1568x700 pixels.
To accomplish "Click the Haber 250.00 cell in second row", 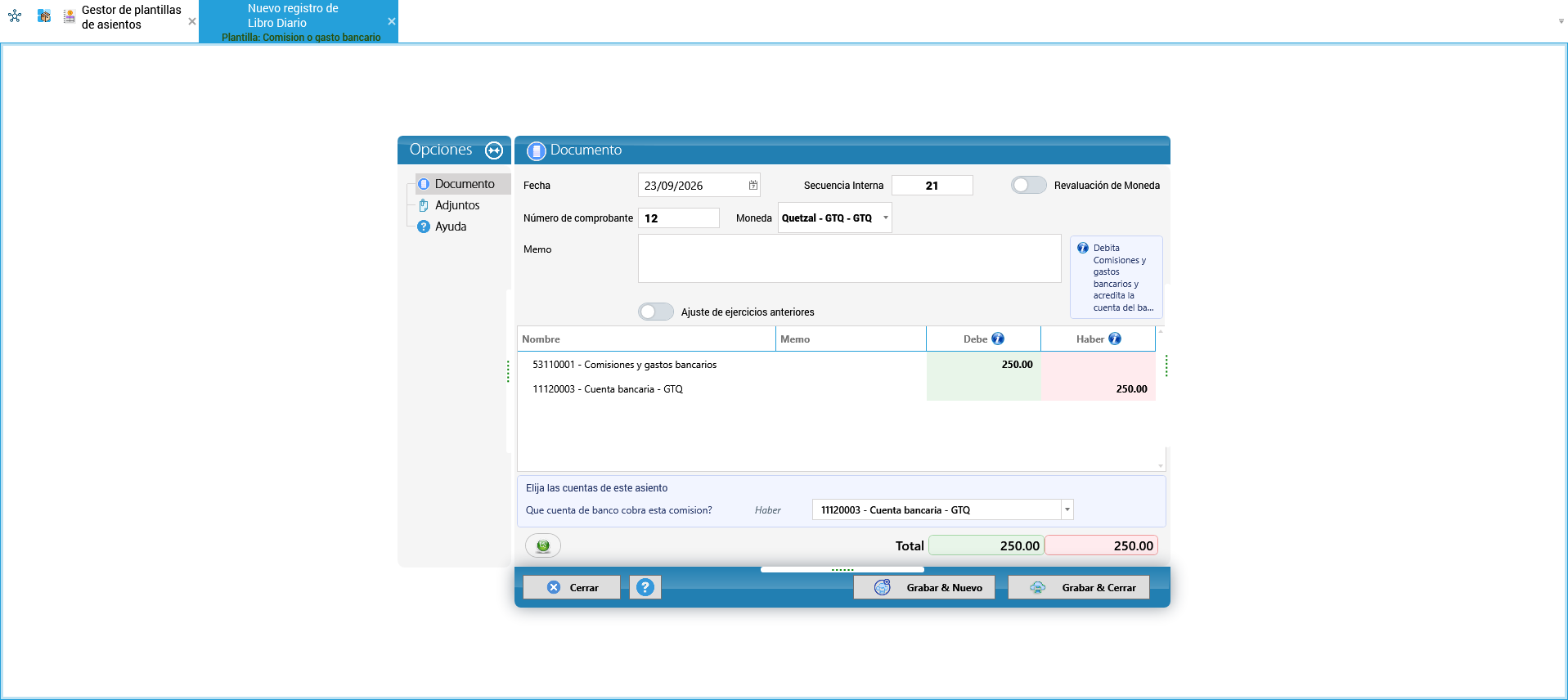I will [1098, 389].
